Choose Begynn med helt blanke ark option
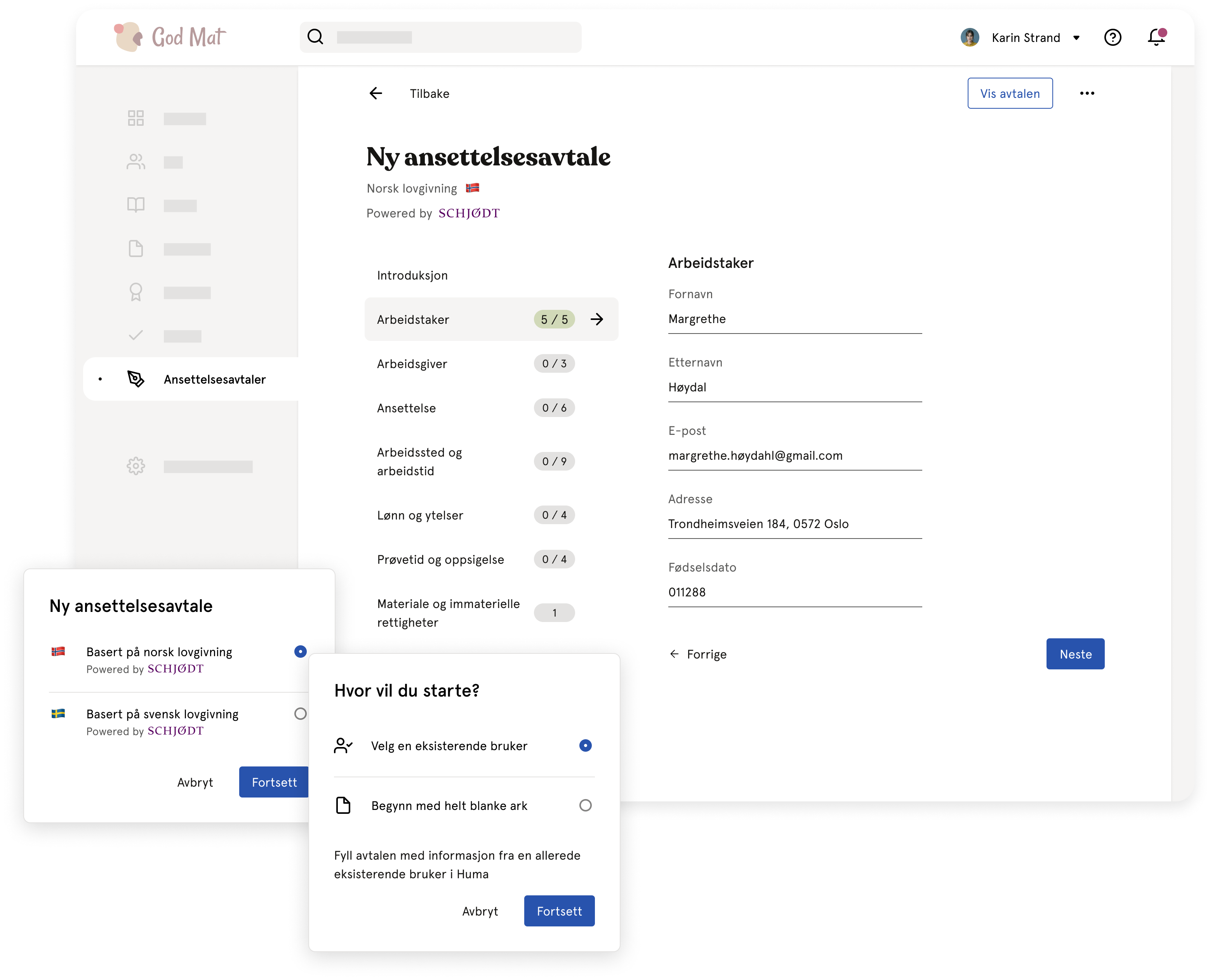Screen dimensions: 1210x980 [464, 806]
